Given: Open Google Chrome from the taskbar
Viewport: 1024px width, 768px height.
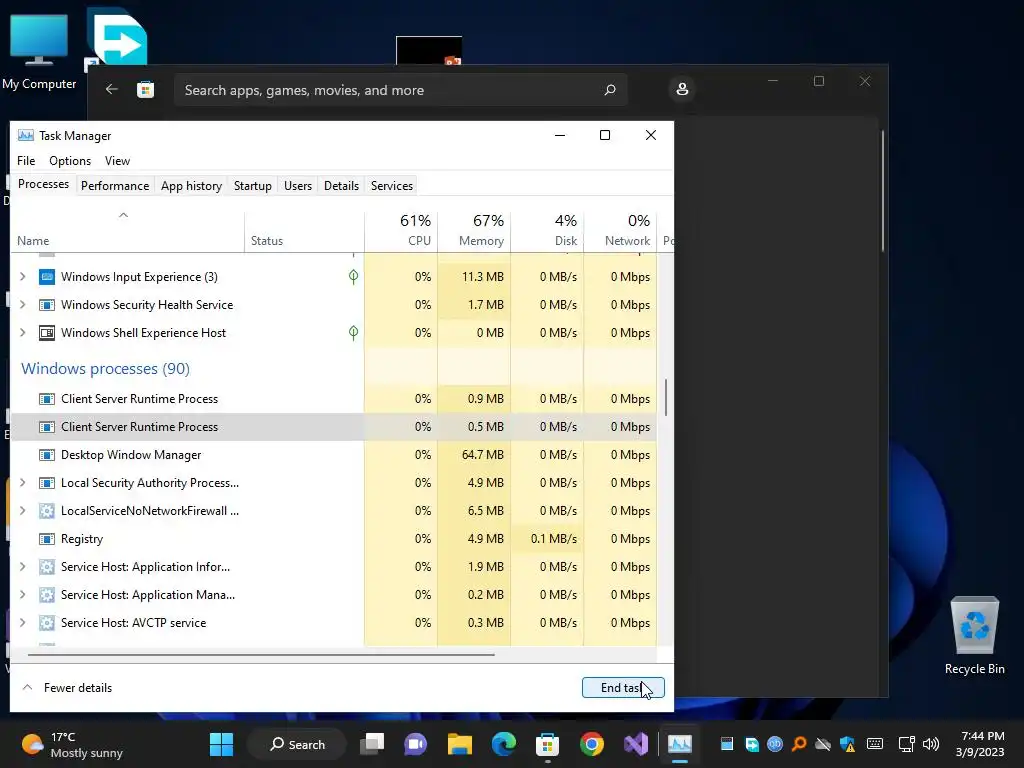Looking at the screenshot, I should pyautogui.click(x=592, y=744).
